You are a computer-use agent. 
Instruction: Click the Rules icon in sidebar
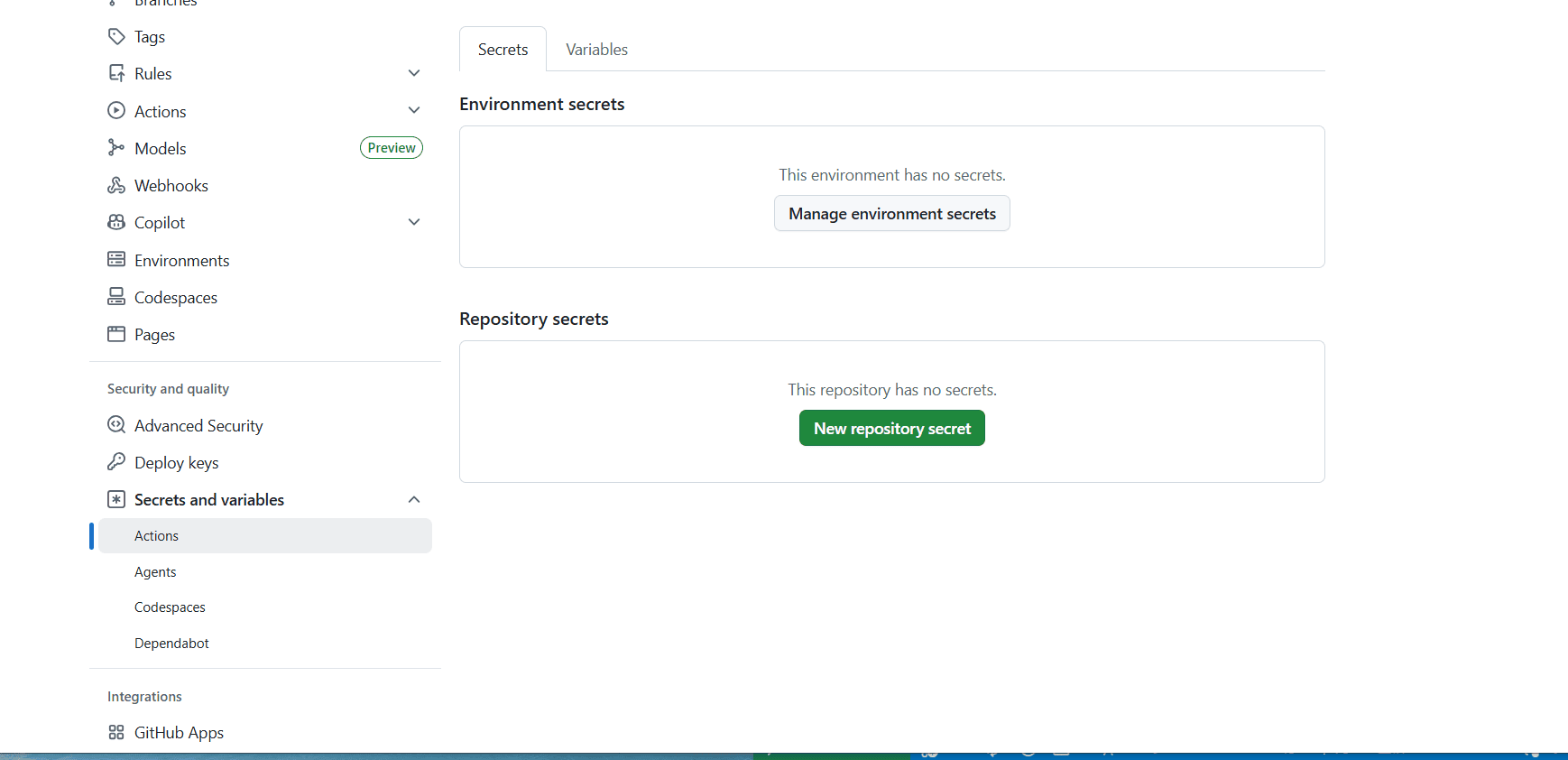coord(116,73)
